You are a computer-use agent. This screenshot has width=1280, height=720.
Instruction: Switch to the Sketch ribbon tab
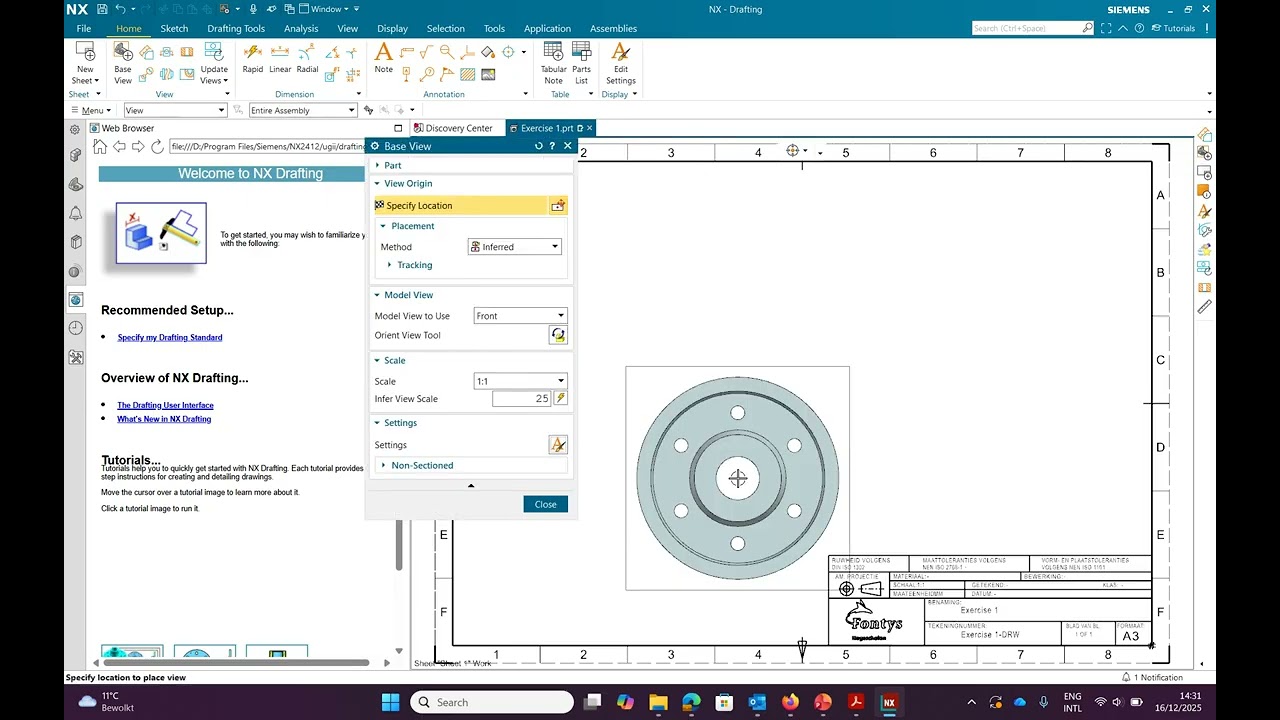point(174,29)
